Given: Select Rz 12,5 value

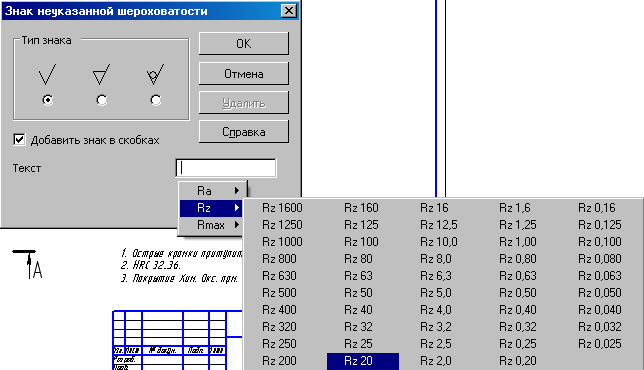Looking at the screenshot, I should 438,225.
